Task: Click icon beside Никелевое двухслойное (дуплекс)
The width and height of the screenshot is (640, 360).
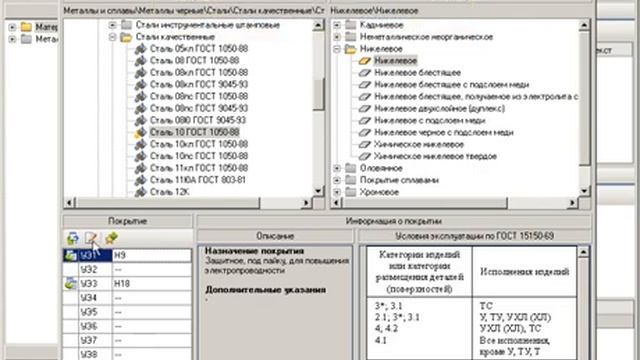Action: [364, 109]
